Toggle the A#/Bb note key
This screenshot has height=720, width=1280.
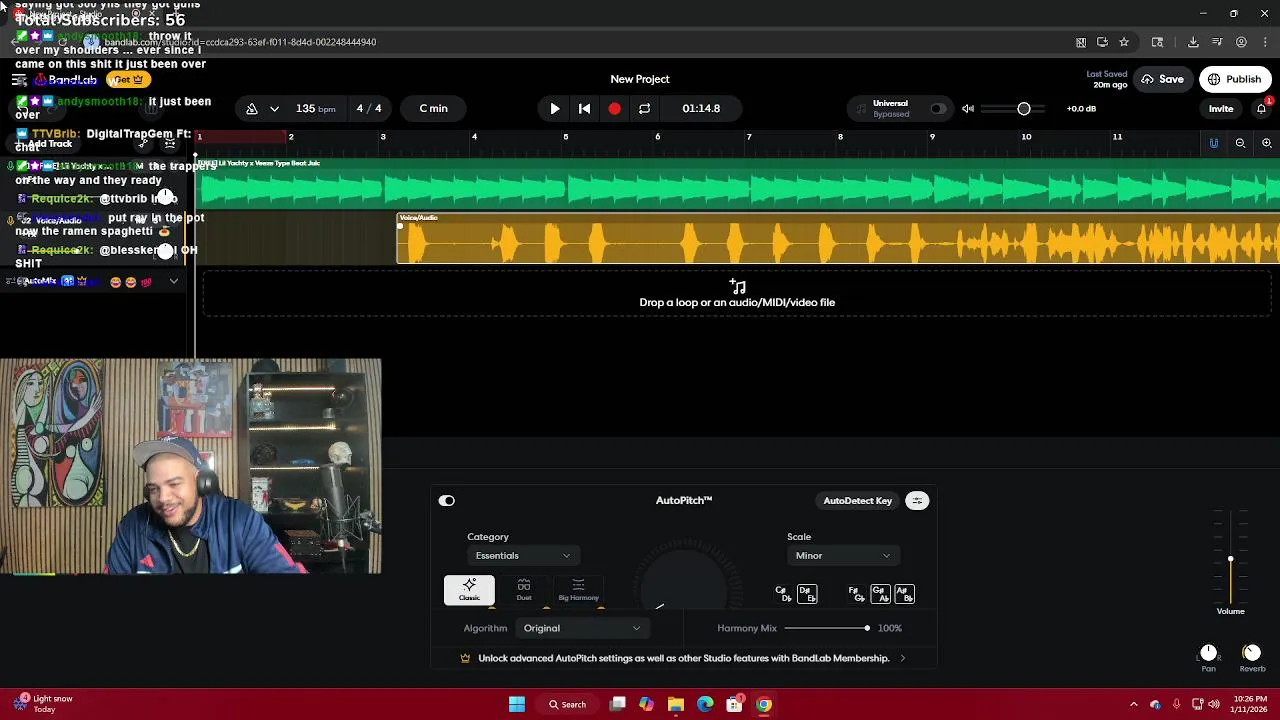coord(904,594)
